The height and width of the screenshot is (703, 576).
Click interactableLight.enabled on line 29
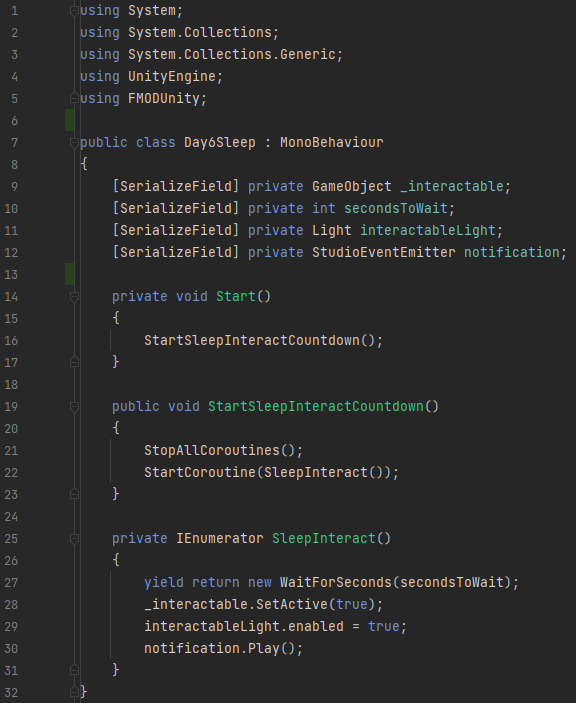point(244,626)
